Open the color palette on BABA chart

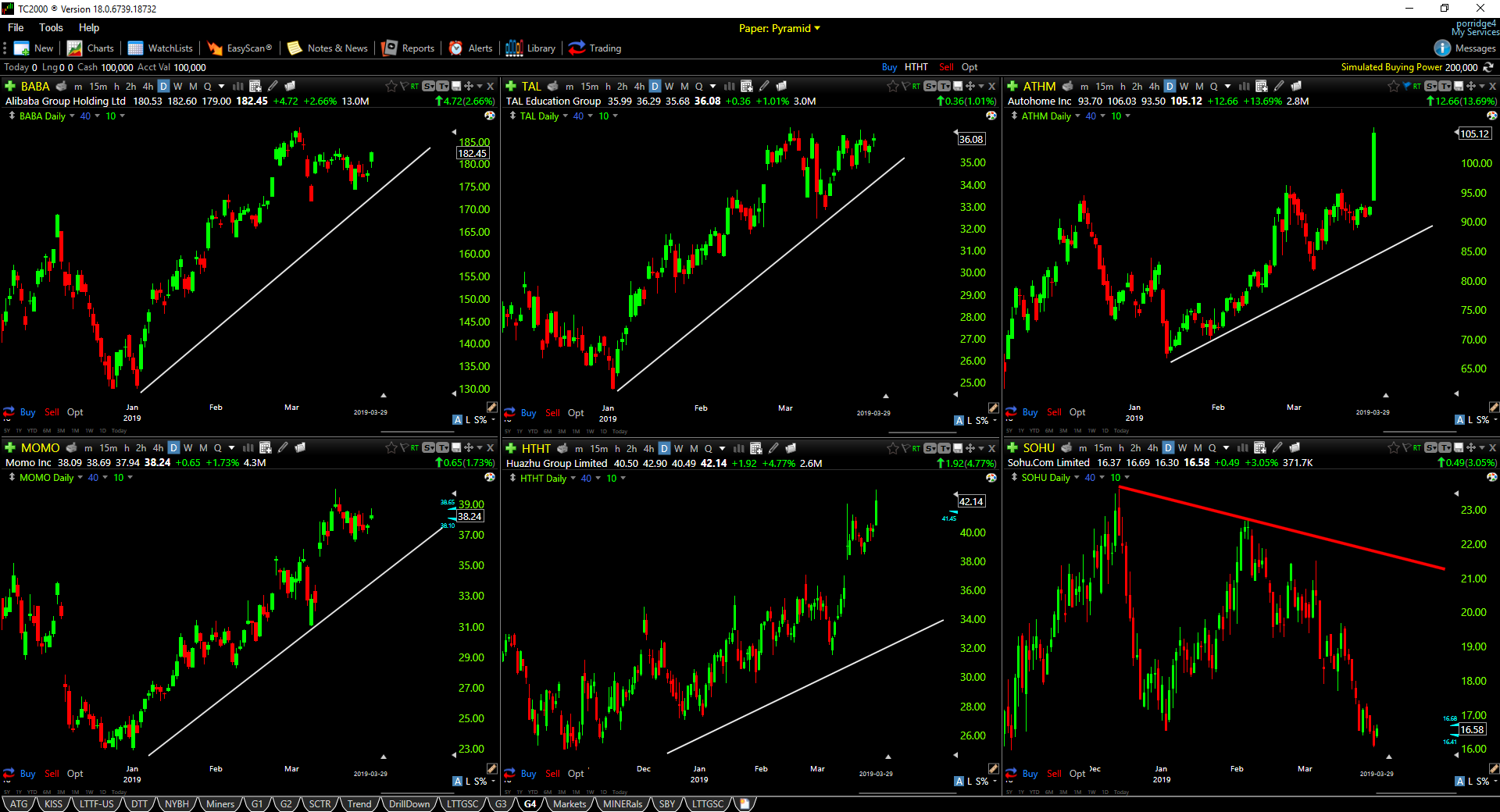click(x=490, y=116)
